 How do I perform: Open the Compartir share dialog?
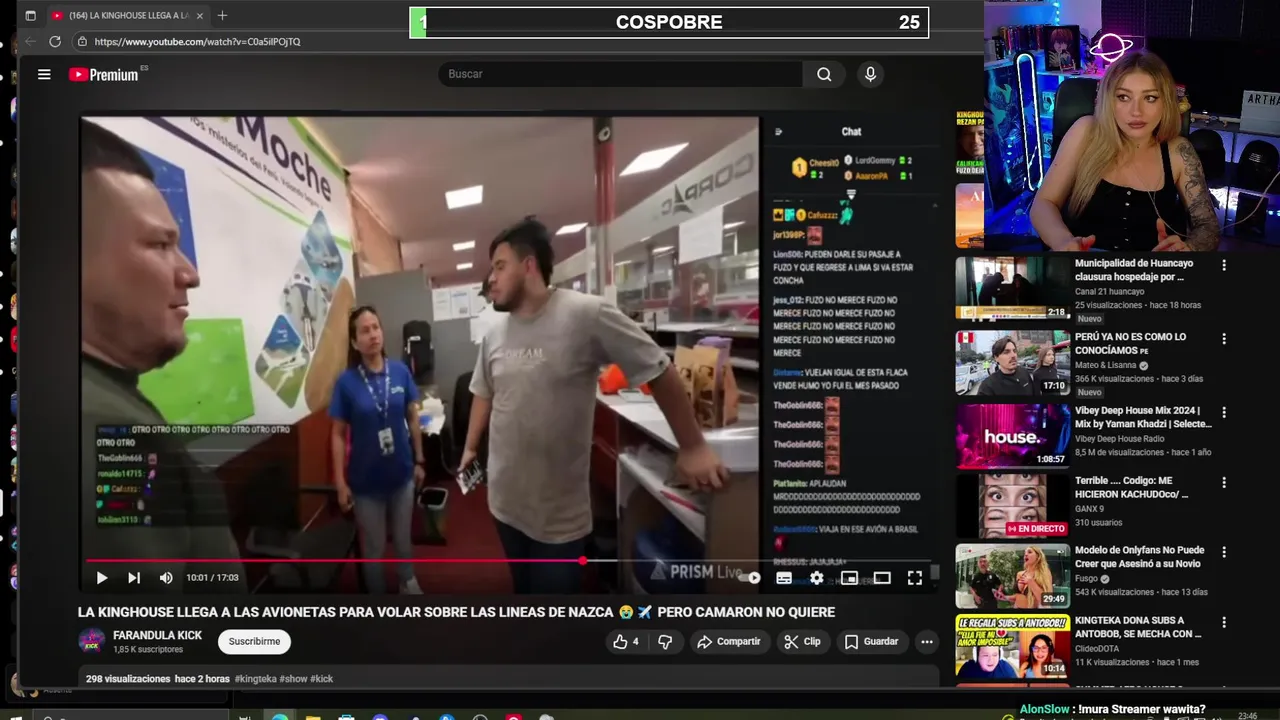(729, 642)
